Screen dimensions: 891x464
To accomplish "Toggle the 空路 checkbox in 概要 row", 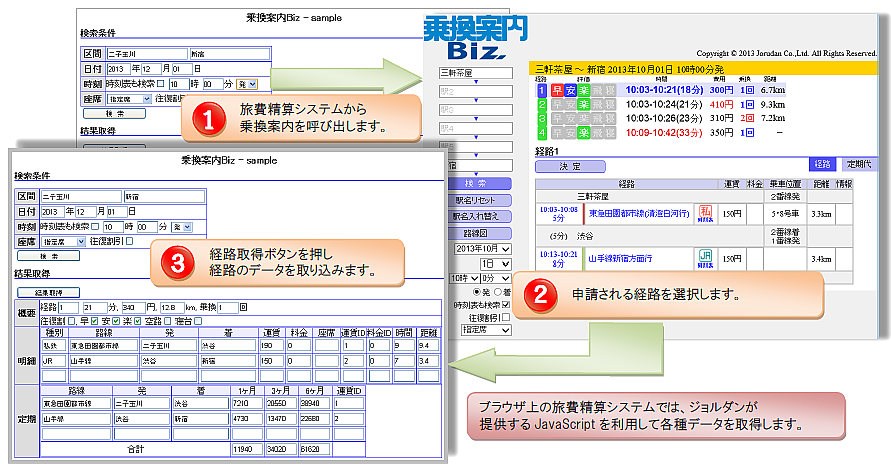I will point(168,321).
